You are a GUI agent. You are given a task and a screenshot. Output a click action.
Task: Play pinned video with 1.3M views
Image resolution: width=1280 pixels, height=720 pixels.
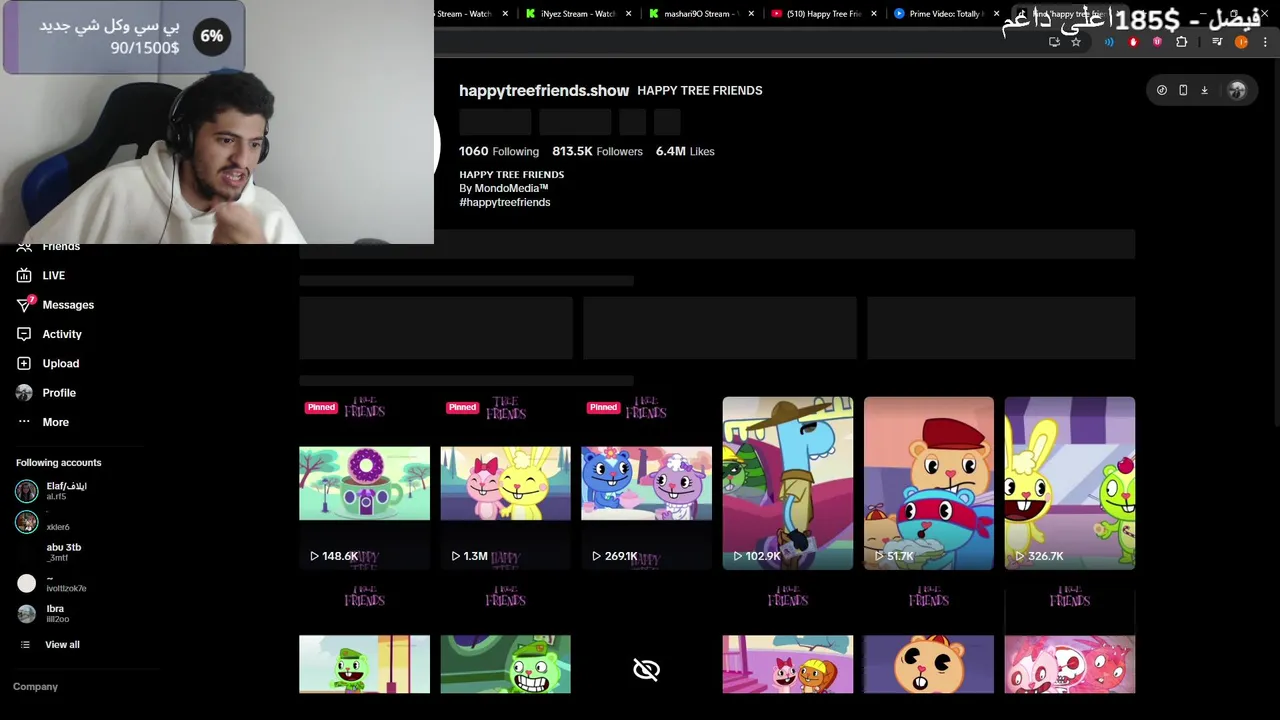(505, 483)
